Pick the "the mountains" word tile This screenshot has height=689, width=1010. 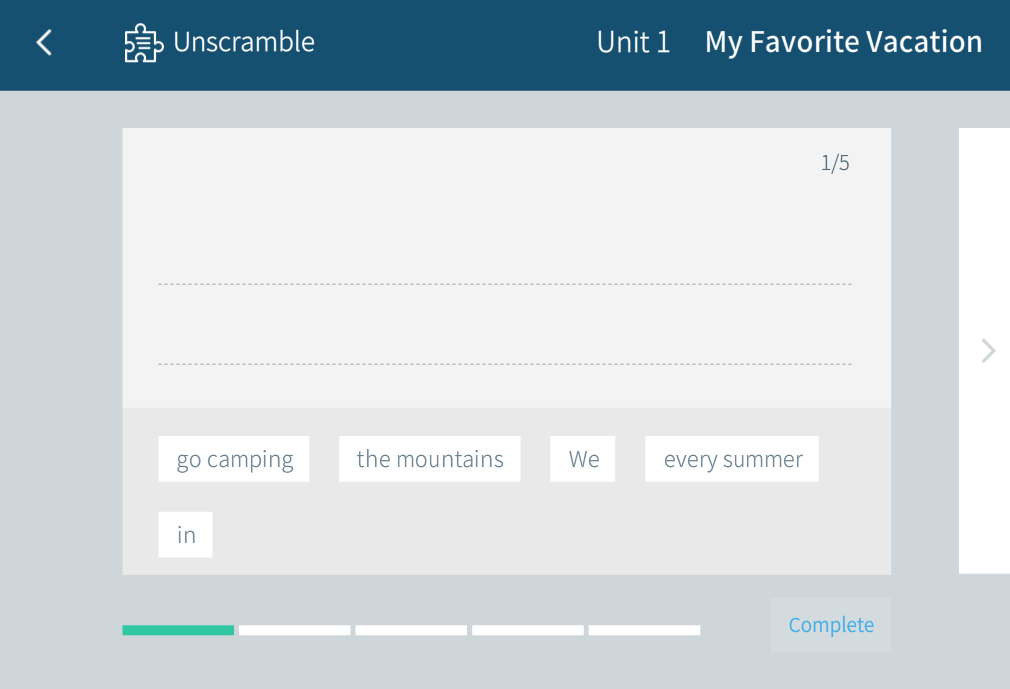(430, 459)
